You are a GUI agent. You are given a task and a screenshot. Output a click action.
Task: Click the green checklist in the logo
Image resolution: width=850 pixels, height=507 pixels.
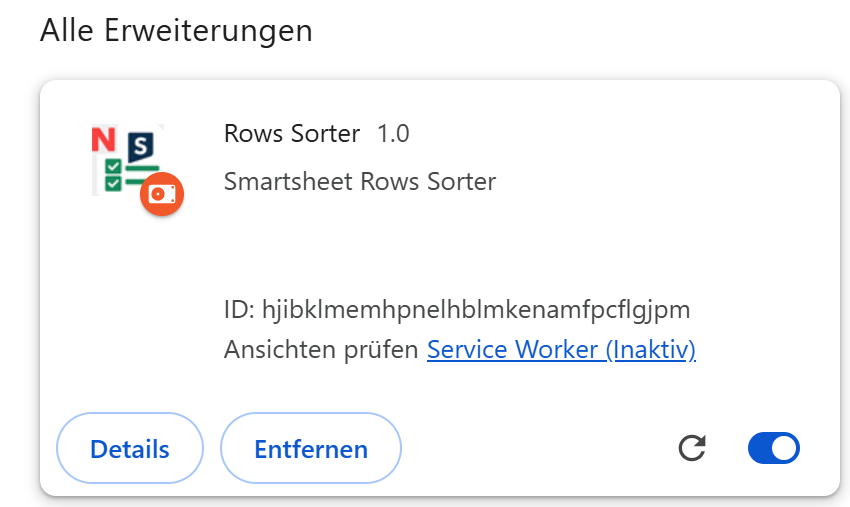tap(116, 174)
